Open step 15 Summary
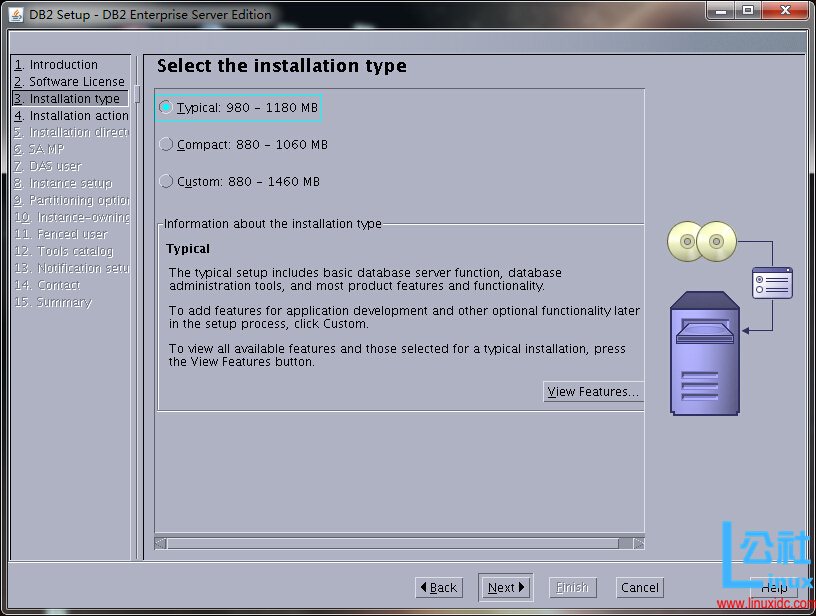Image resolution: width=816 pixels, height=616 pixels. (53, 302)
